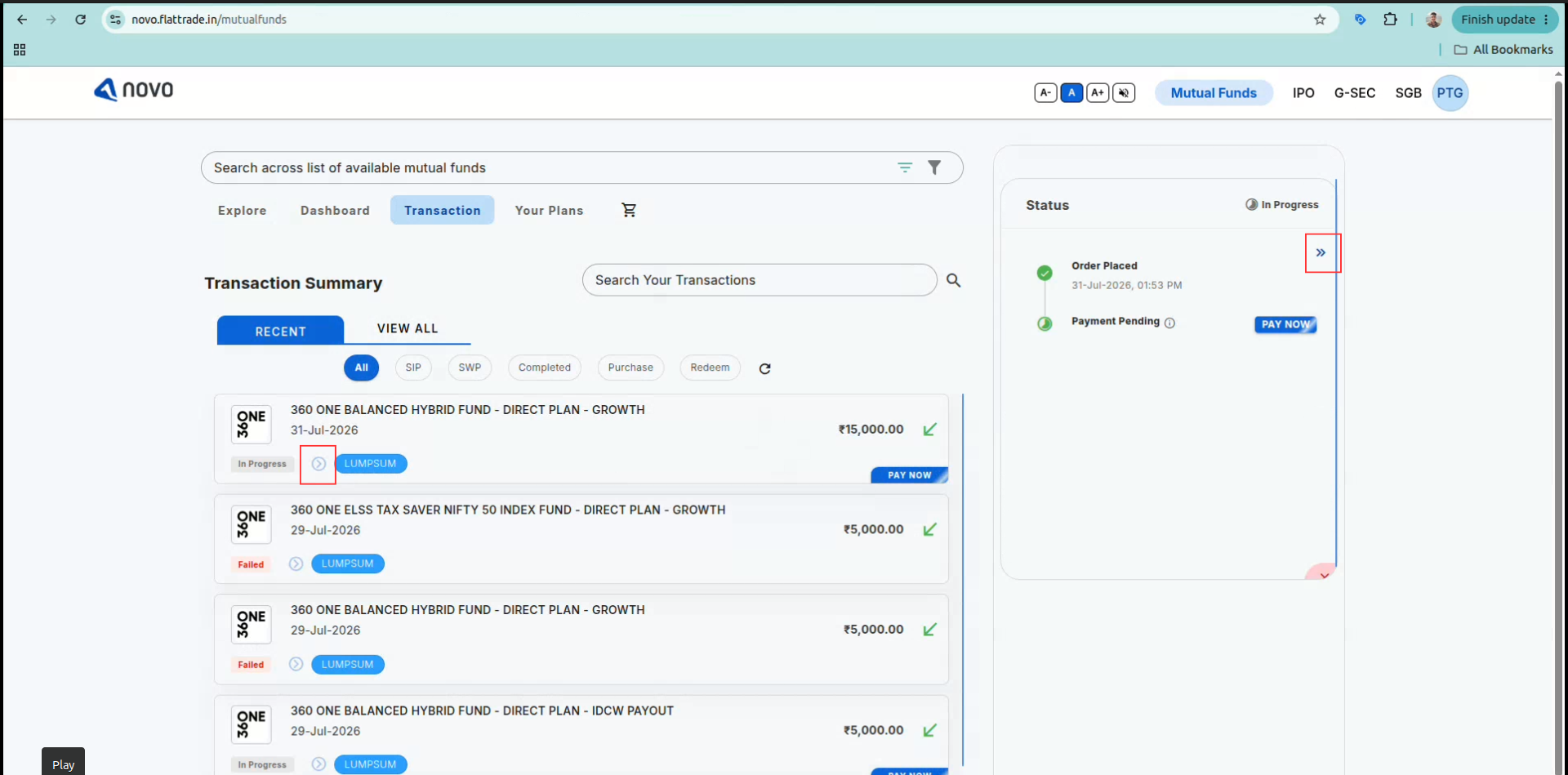Screen dimensions: 1568x775
Task: Open 360 ONE BALANCED HYBRID IDCW PAYOUT title
Action: click(x=482, y=710)
